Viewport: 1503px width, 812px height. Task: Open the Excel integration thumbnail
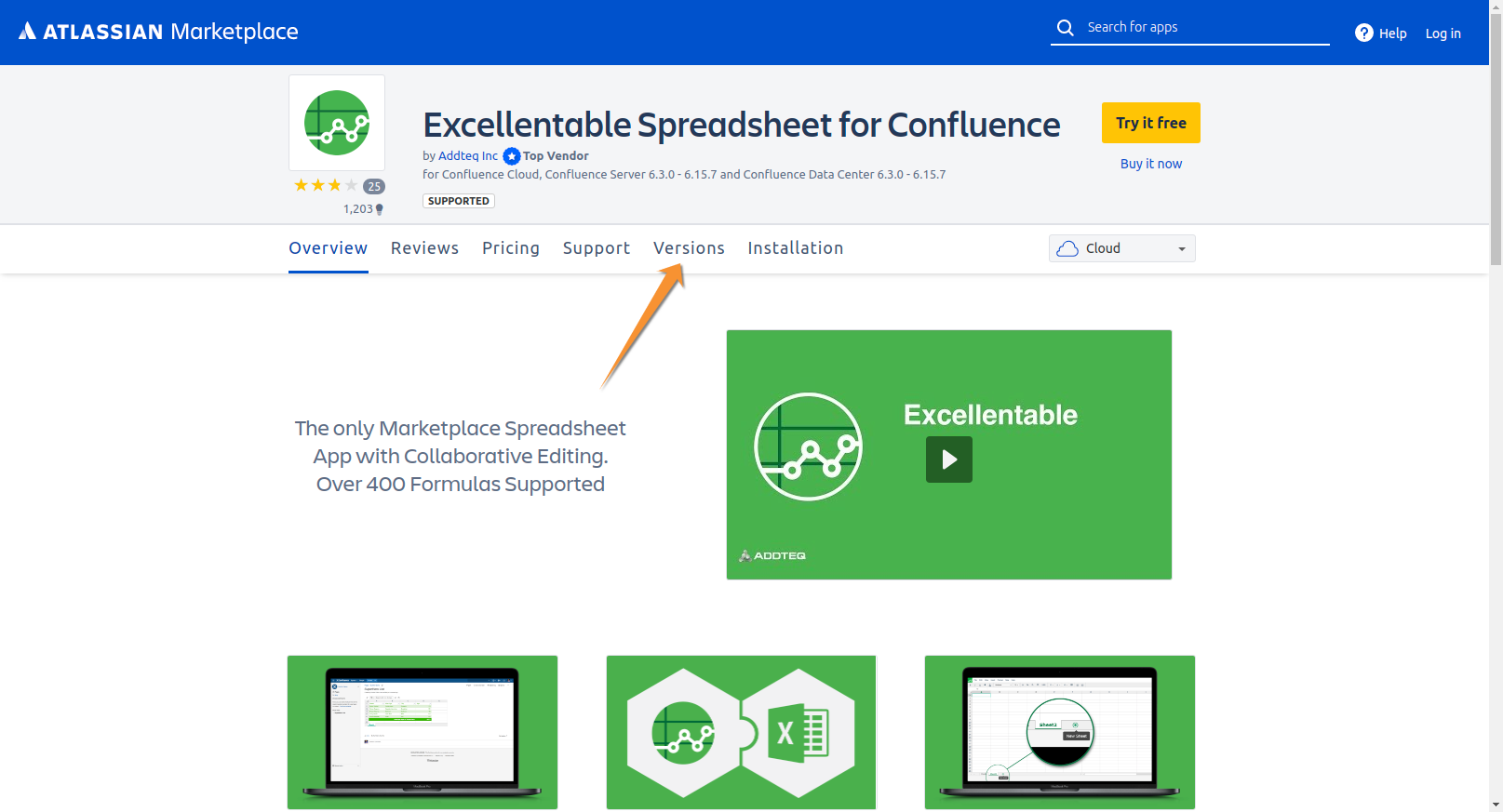pyautogui.click(x=741, y=732)
